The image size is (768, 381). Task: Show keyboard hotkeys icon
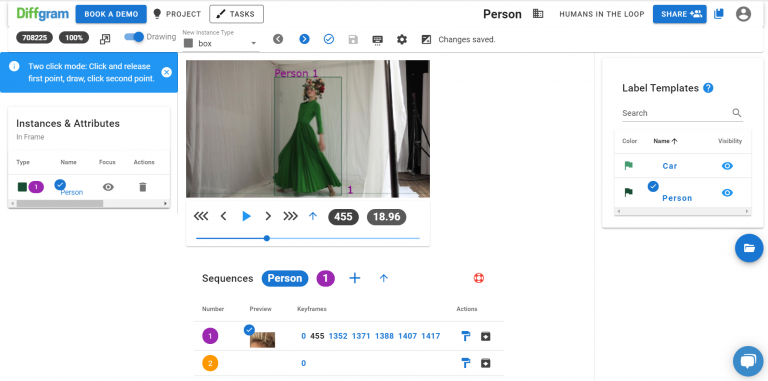point(378,40)
